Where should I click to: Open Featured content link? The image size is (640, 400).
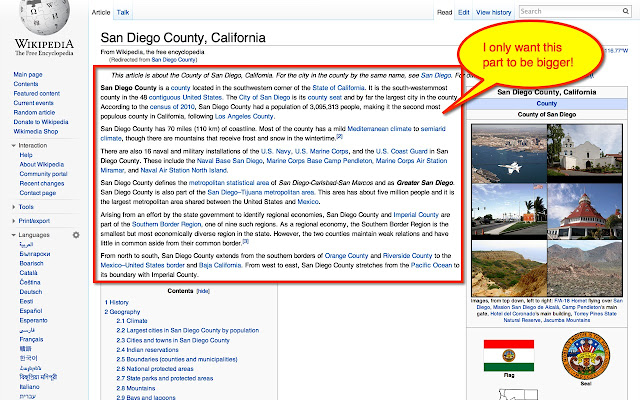pos(36,93)
